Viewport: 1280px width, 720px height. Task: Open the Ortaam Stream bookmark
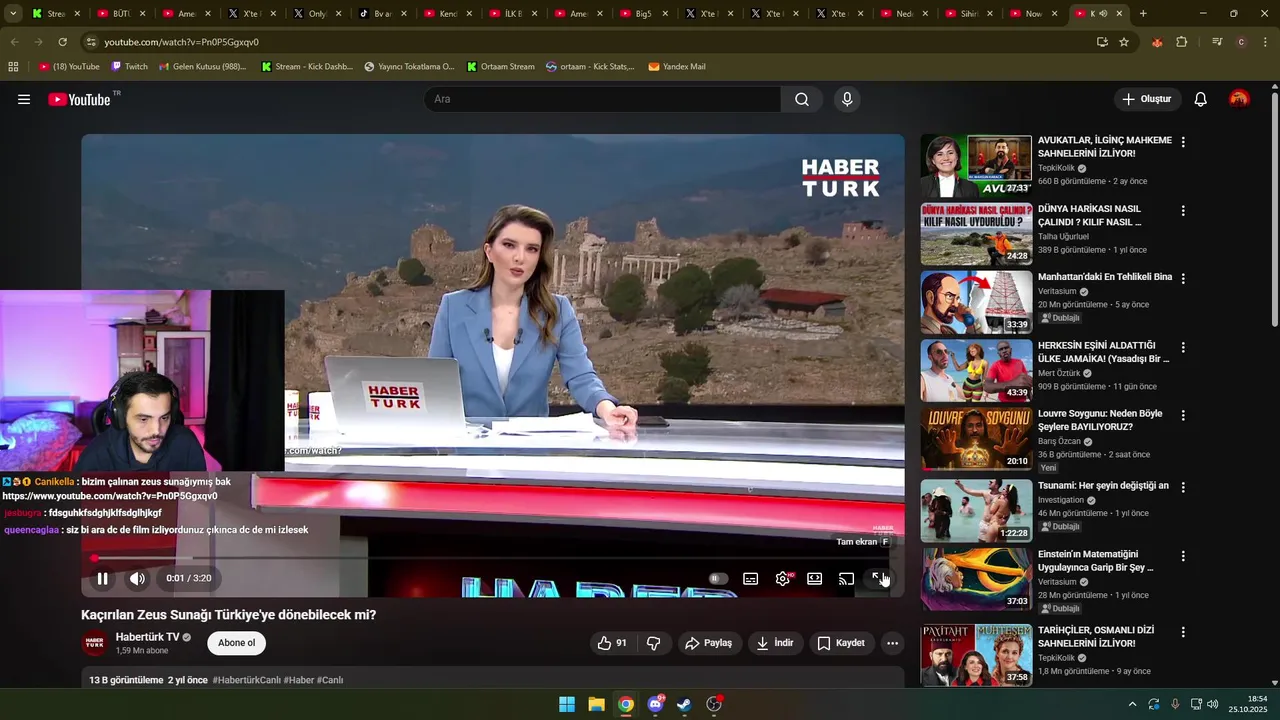click(501, 67)
